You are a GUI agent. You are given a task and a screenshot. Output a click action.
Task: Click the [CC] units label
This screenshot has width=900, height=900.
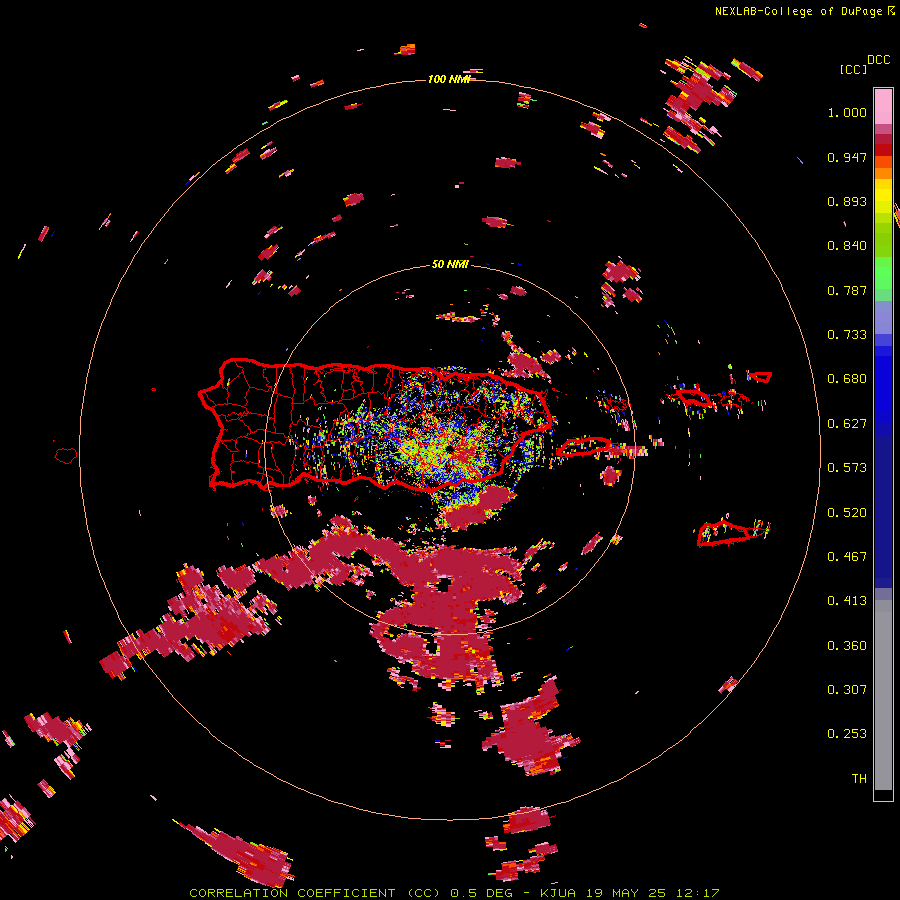[853, 69]
